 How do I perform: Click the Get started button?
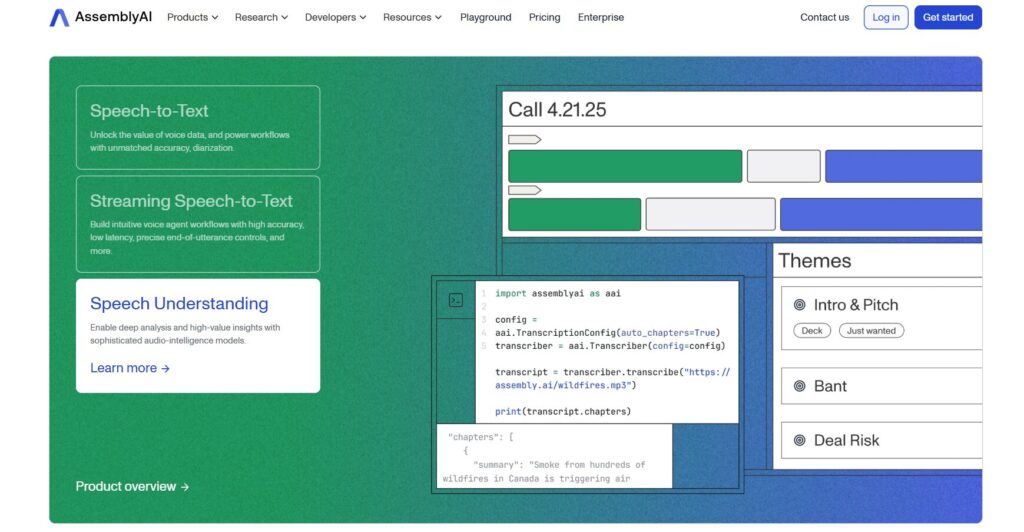coord(948,18)
